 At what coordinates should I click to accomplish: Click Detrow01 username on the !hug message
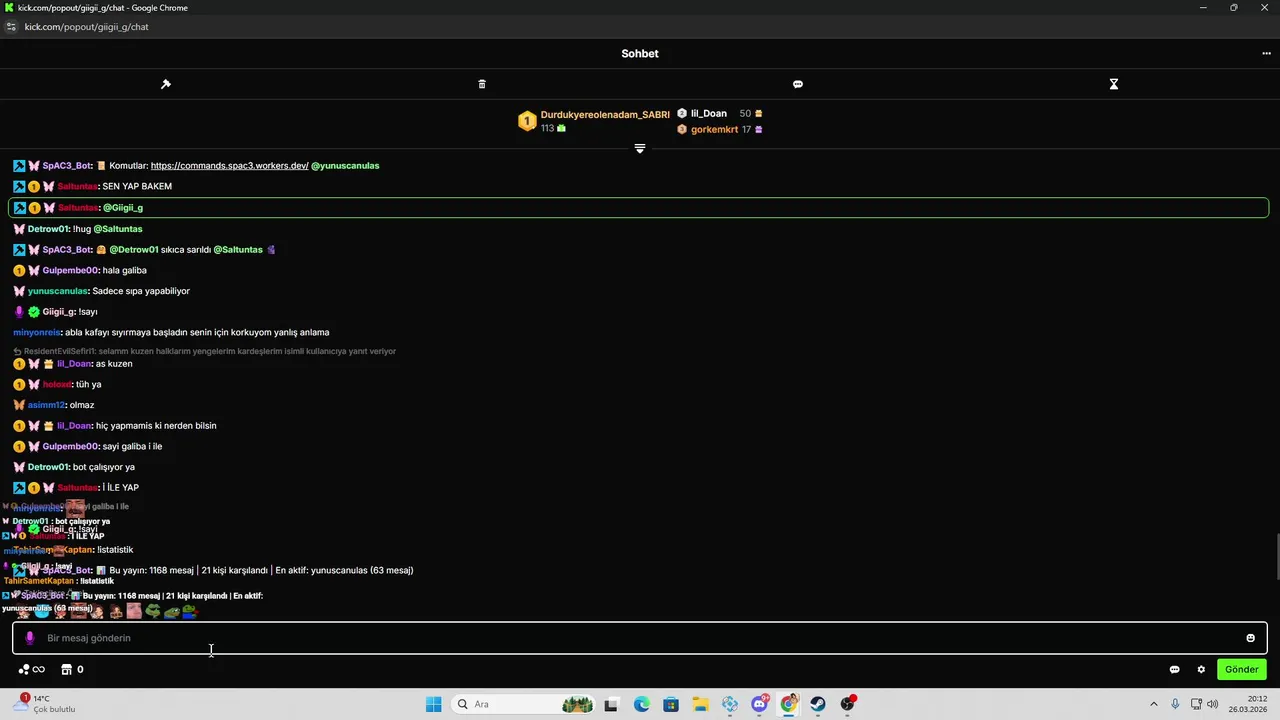48,229
